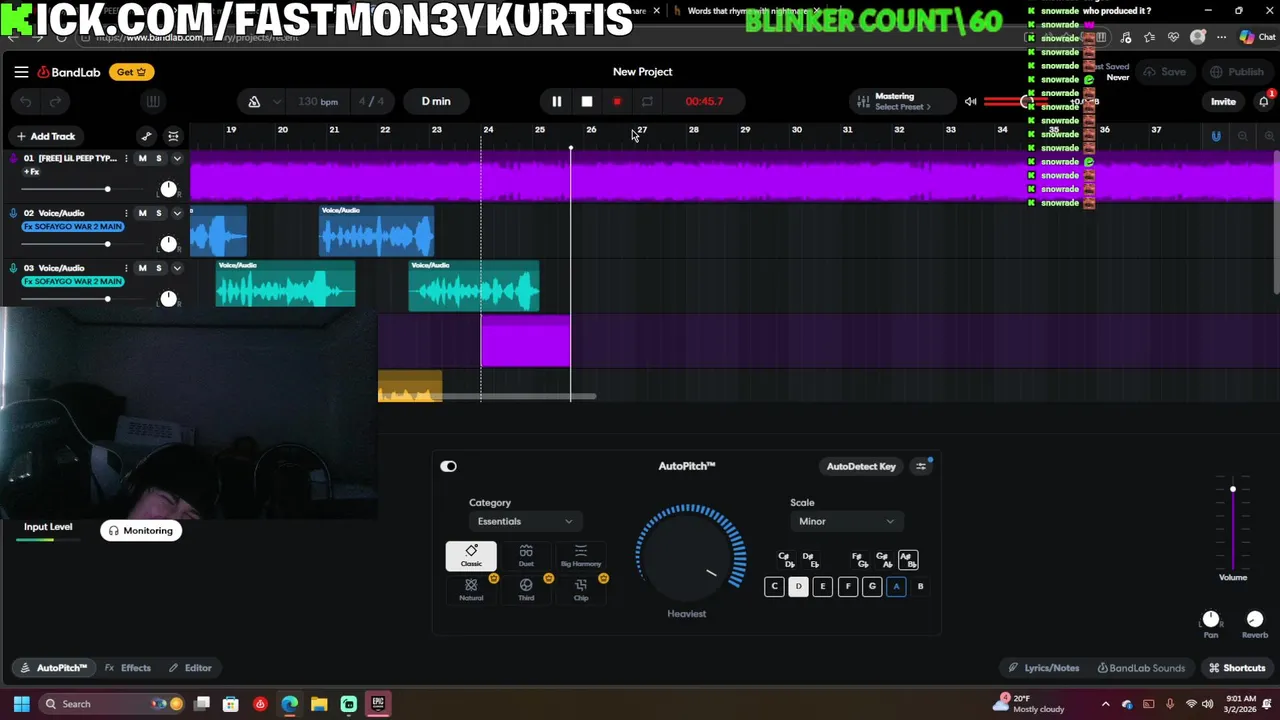Open the Scale Minor dropdown
Viewport: 1280px width, 720px height.
(x=846, y=521)
